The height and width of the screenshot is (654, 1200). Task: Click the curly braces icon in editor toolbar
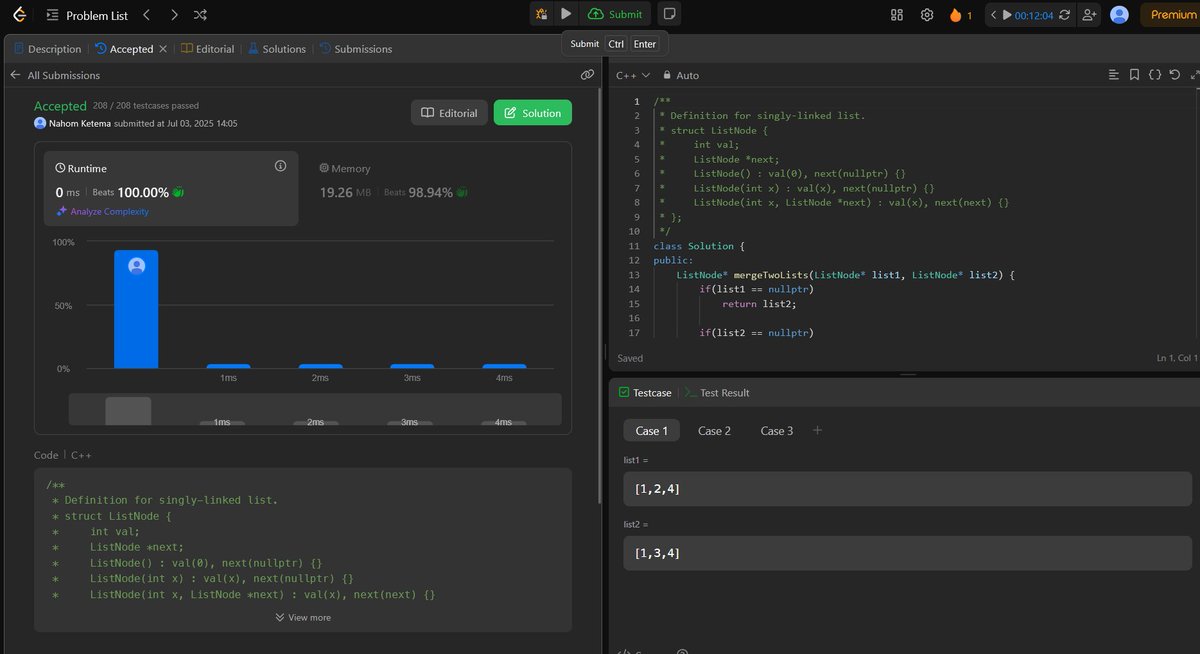1154,75
